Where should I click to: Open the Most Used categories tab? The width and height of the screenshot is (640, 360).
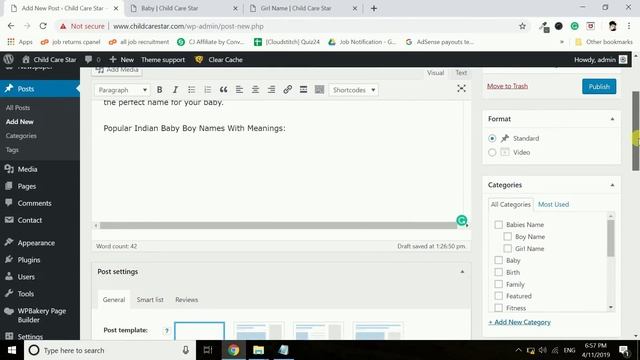[x=553, y=204]
